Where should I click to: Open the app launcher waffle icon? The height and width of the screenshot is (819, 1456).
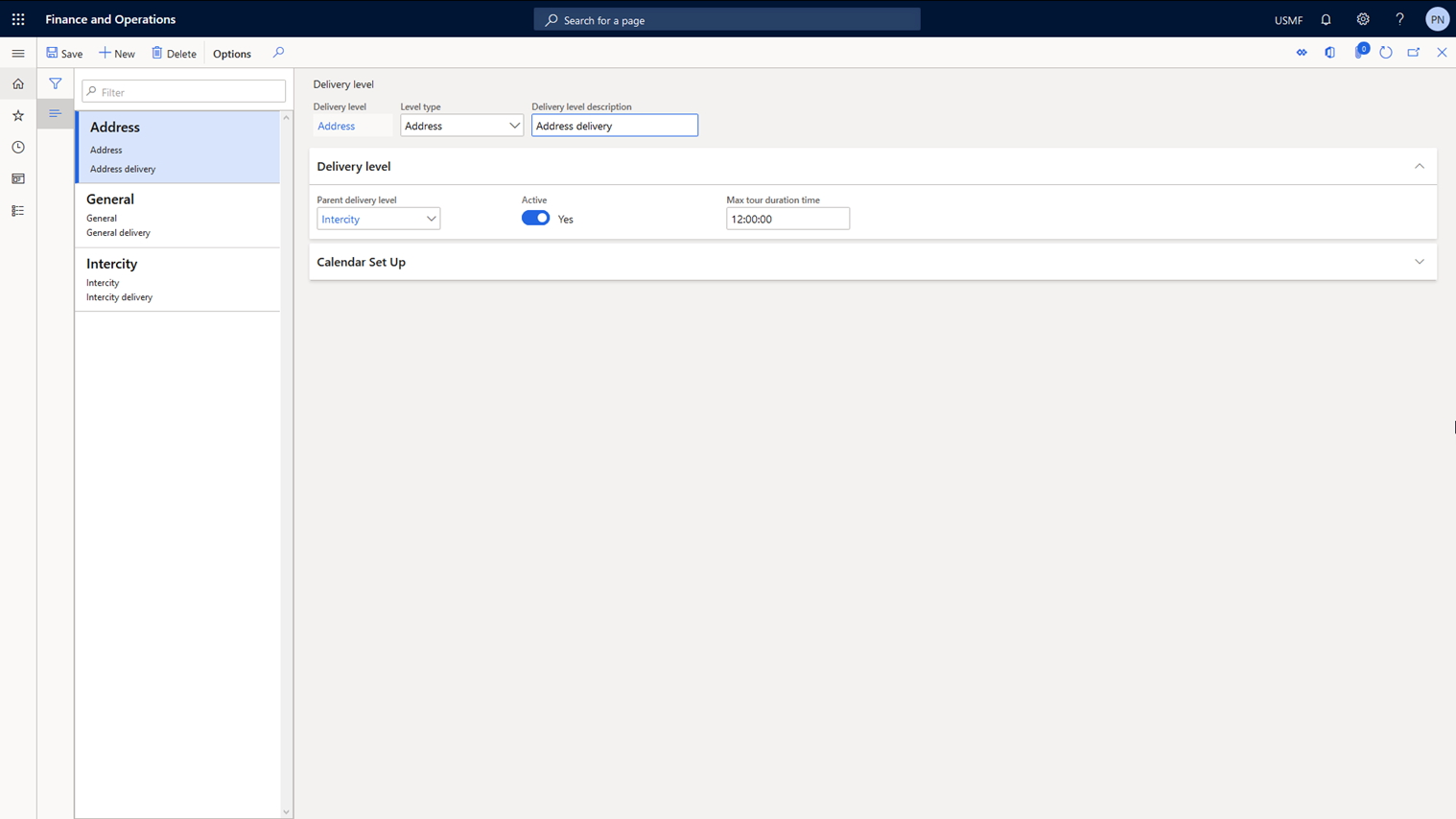18,19
